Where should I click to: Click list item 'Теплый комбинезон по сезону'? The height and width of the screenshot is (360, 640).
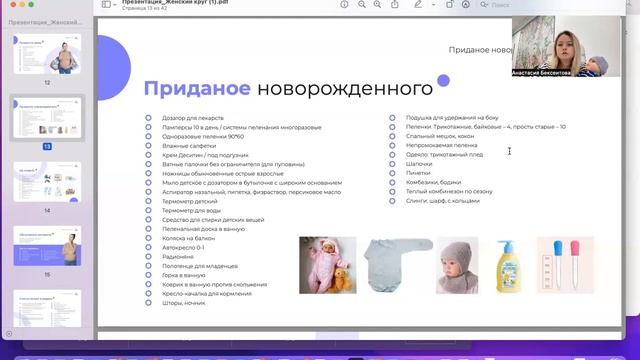pyautogui.click(x=449, y=191)
